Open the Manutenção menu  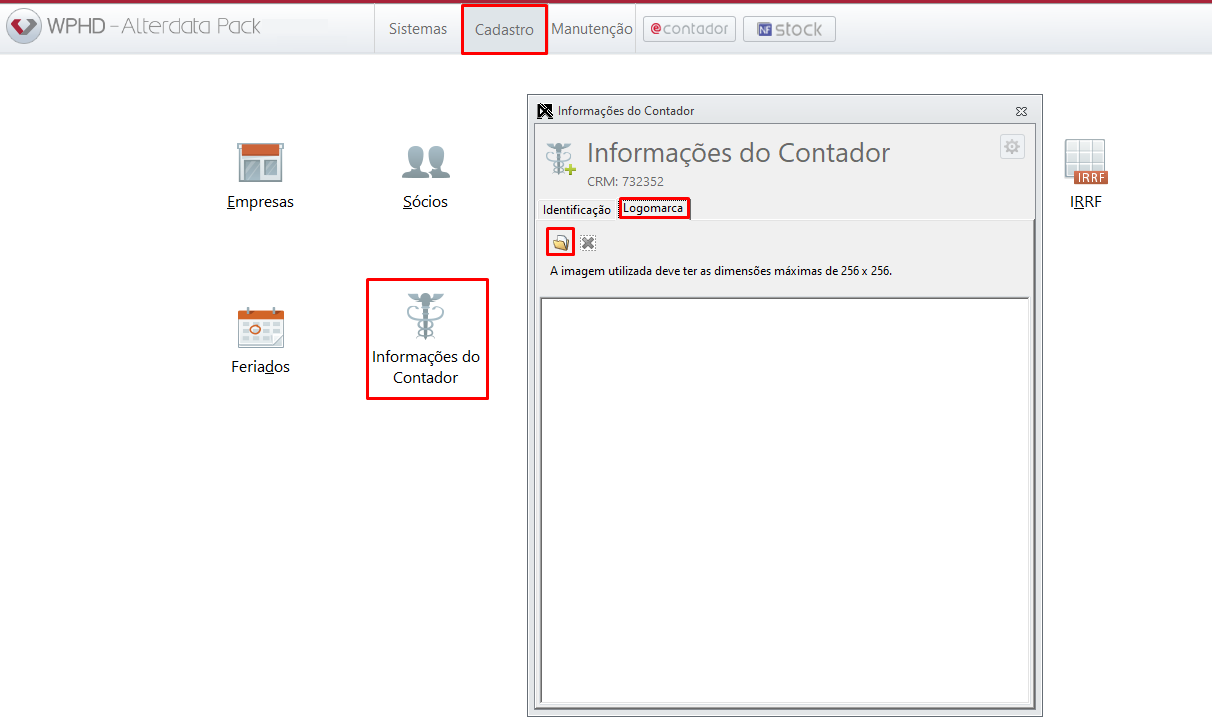click(592, 29)
